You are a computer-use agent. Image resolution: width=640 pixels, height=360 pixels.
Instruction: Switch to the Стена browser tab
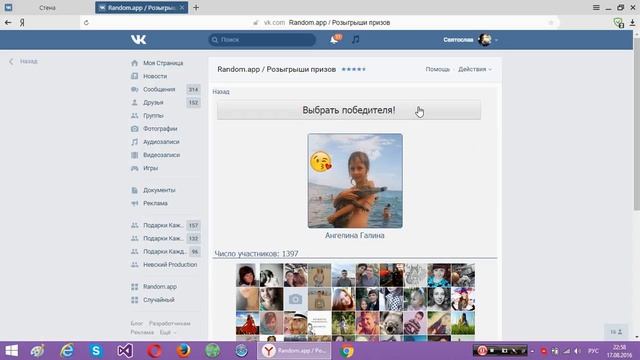pos(47,7)
